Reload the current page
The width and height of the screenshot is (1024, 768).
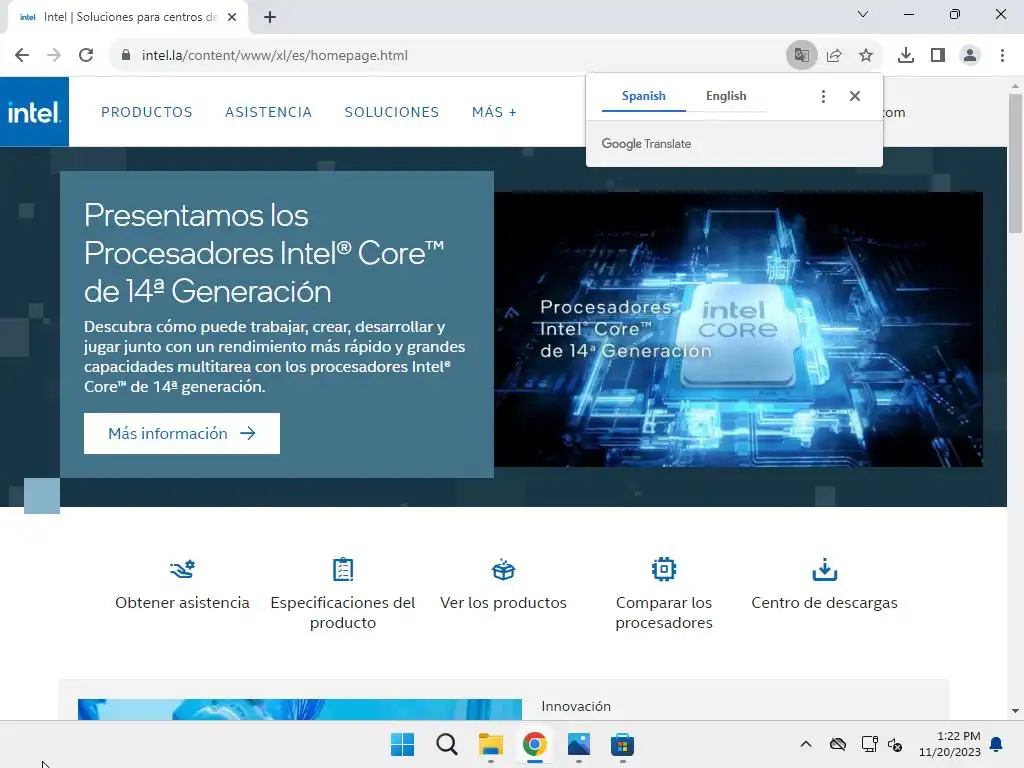86,55
